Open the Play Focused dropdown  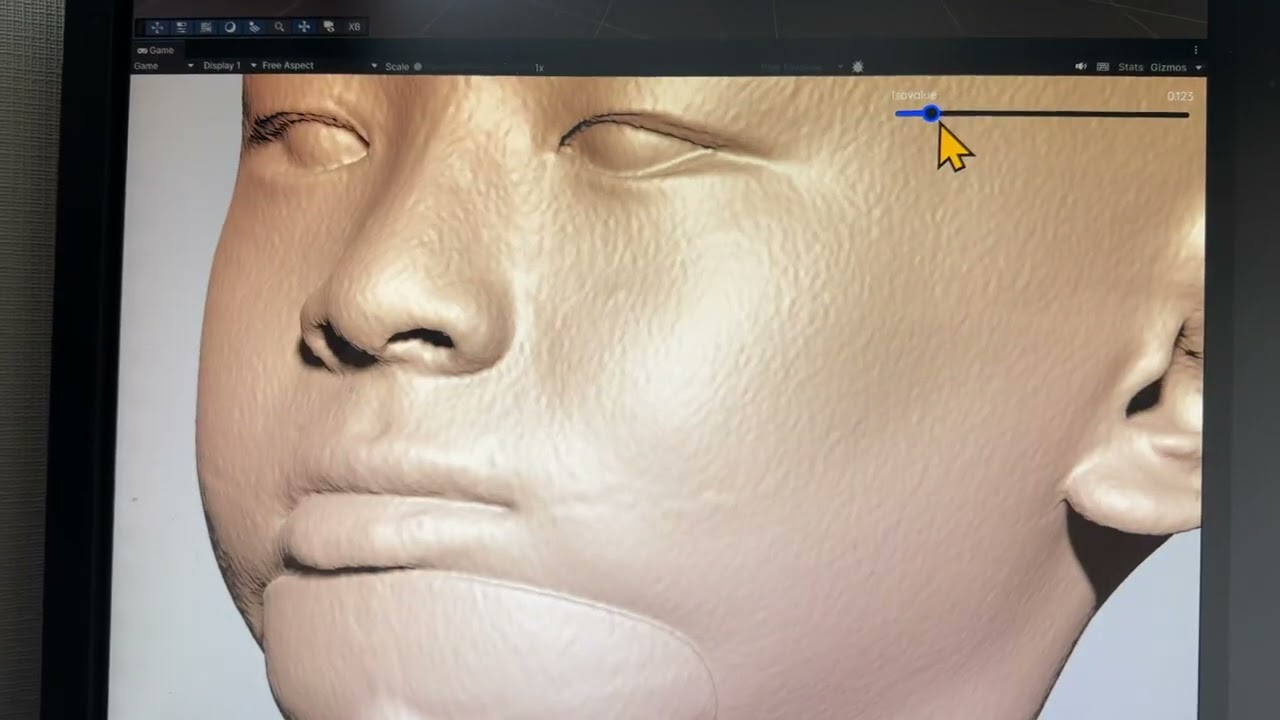pos(802,67)
